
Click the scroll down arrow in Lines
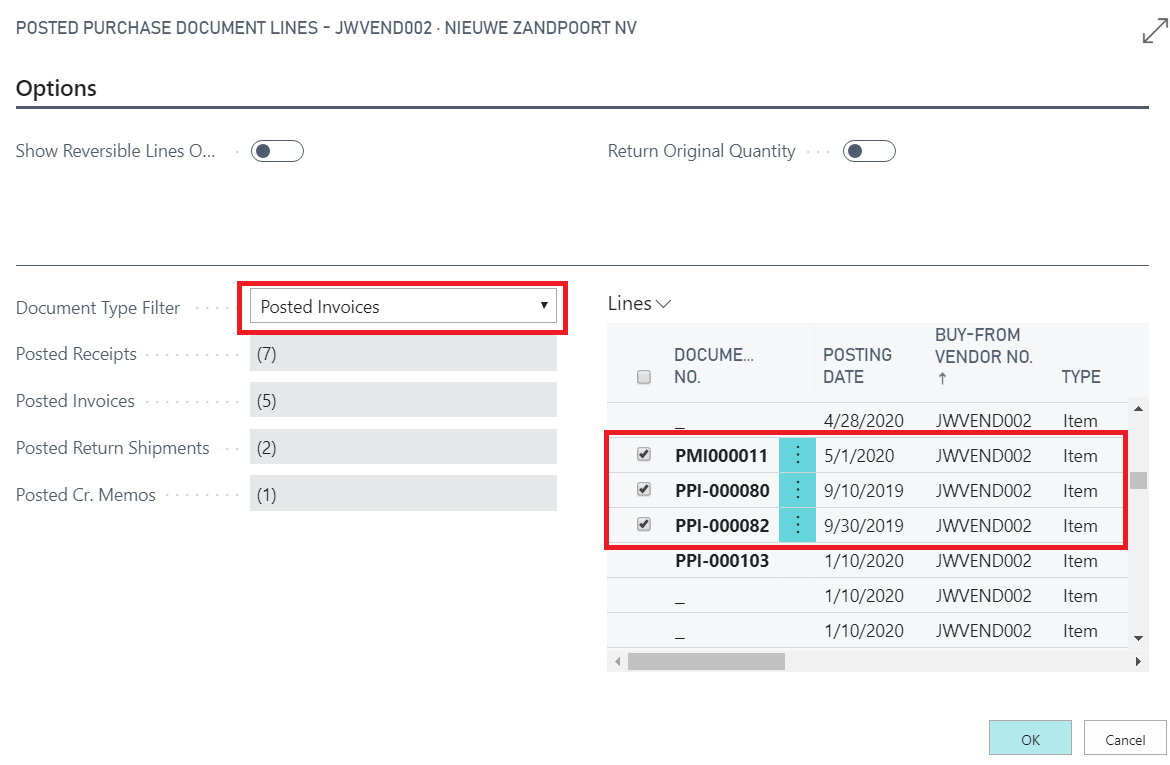(1138, 638)
